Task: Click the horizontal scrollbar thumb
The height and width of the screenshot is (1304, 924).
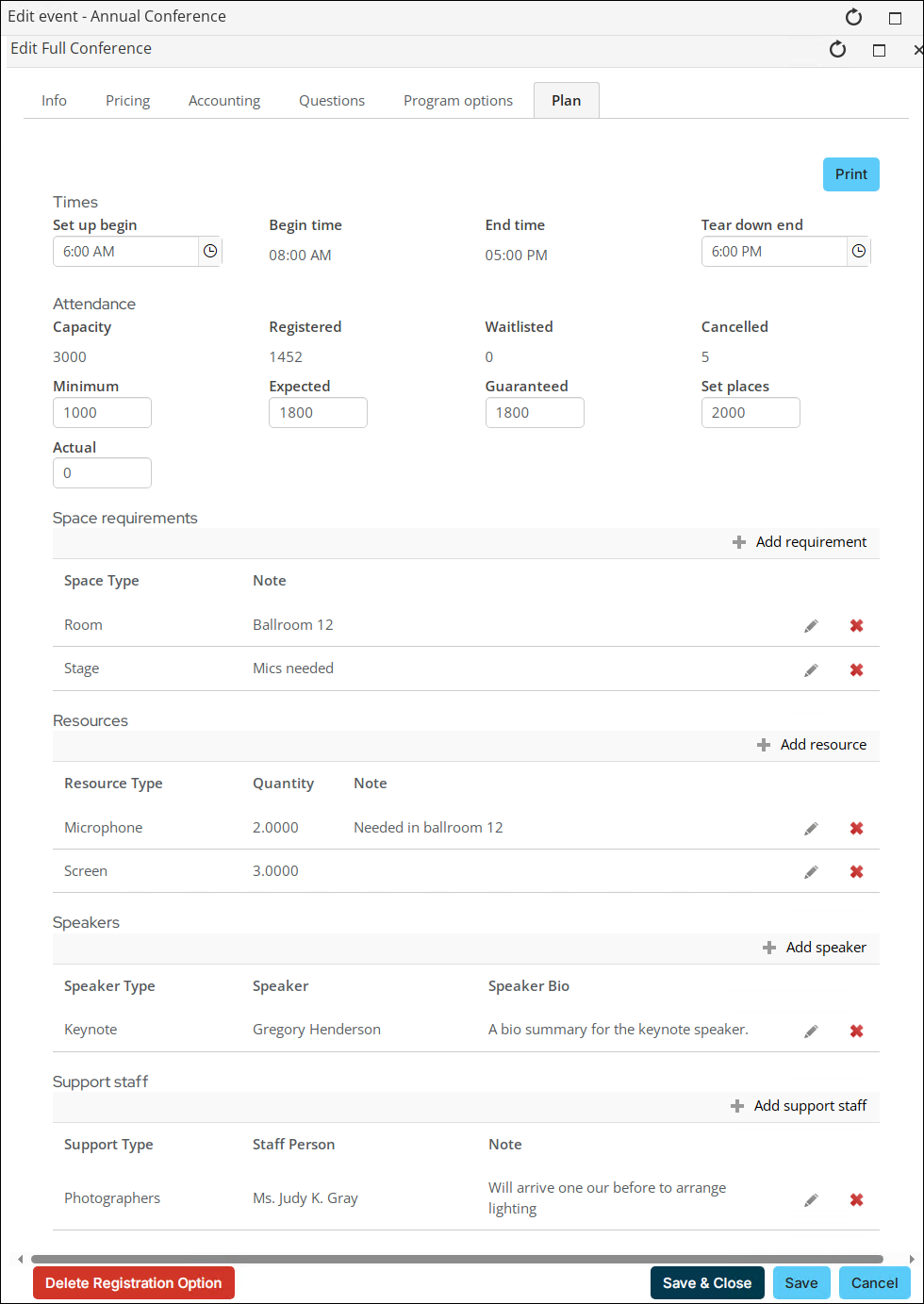Action: click(457, 1259)
